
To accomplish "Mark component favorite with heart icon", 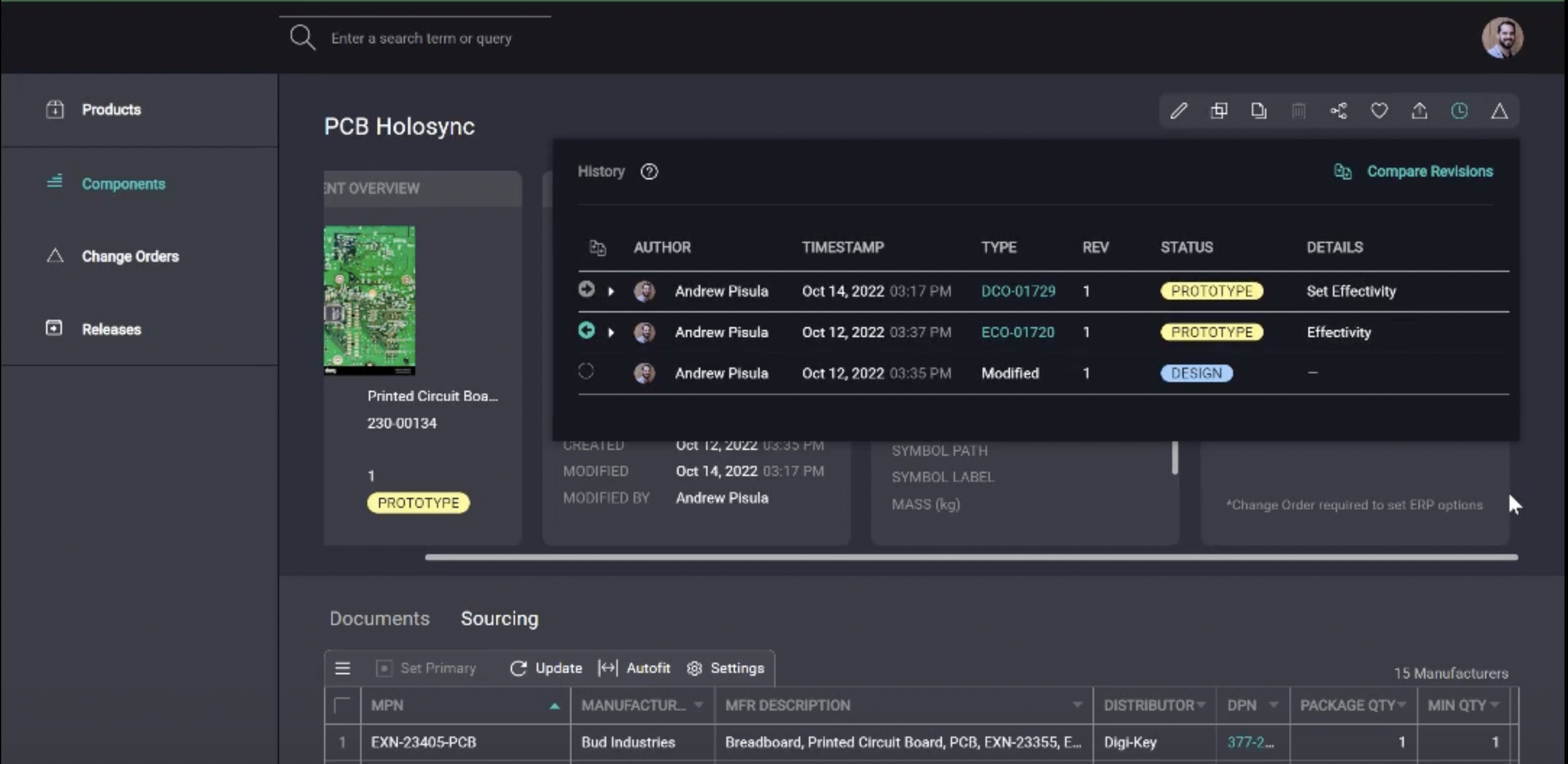I will 1379,111.
